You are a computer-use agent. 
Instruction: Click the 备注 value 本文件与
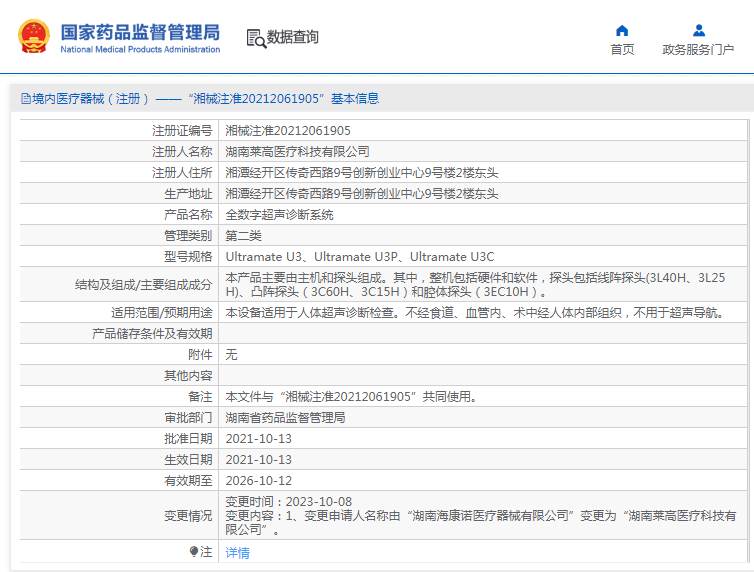coord(351,397)
